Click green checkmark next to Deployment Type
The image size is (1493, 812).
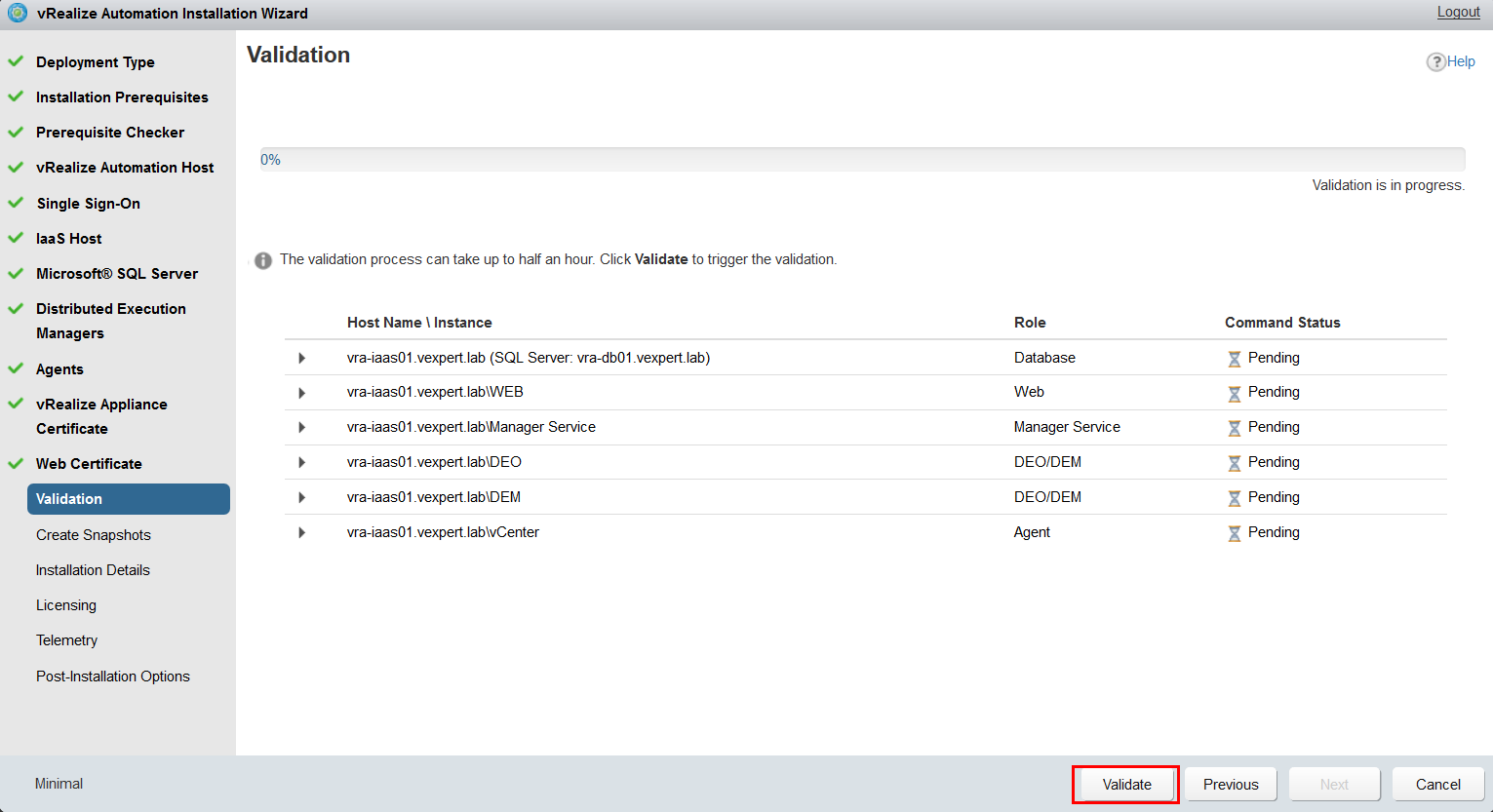tap(16, 61)
